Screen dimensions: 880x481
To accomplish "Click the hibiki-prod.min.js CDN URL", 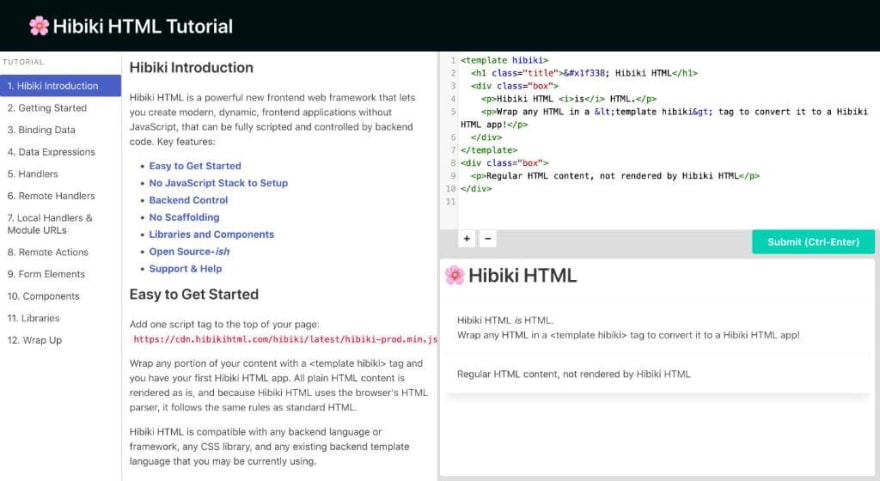I will click(285, 339).
